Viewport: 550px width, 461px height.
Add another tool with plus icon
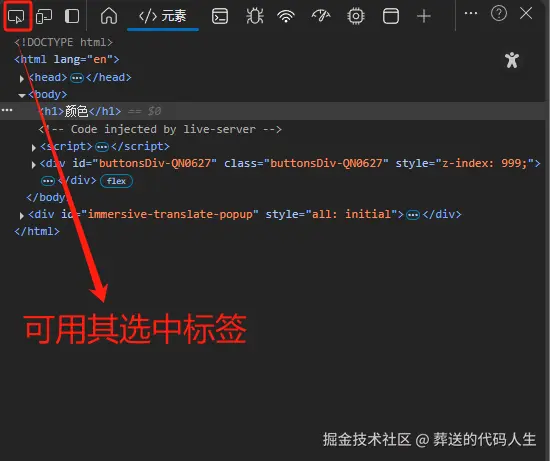tap(424, 16)
